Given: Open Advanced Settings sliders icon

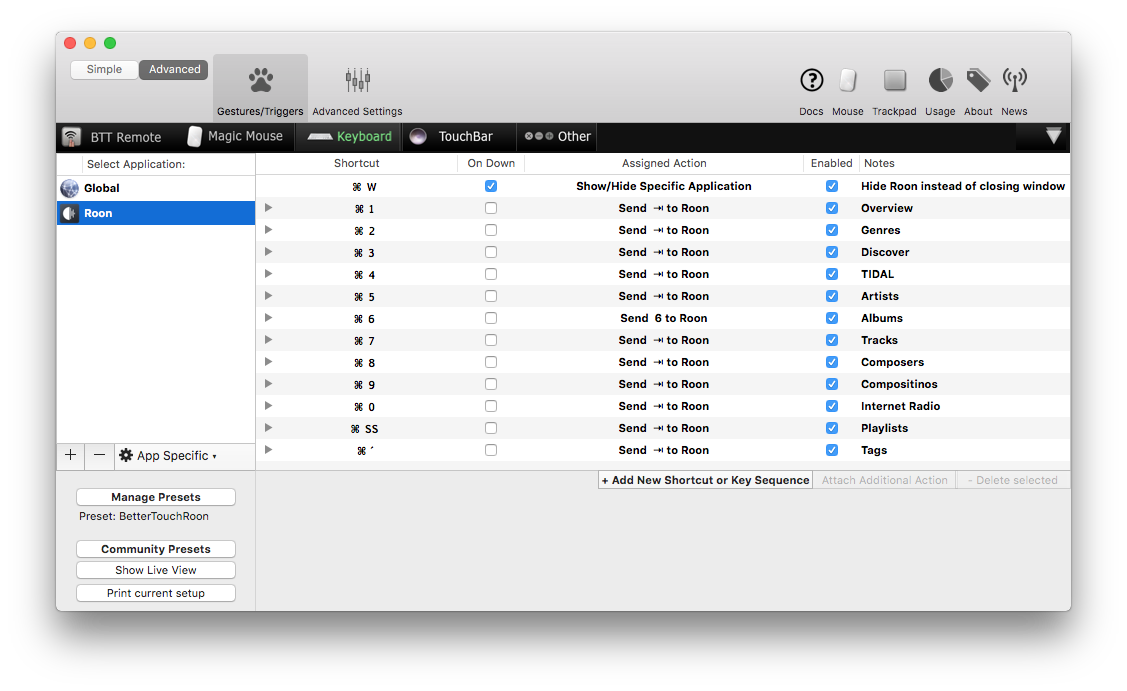Looking at the screenshot, I should 357,80.
